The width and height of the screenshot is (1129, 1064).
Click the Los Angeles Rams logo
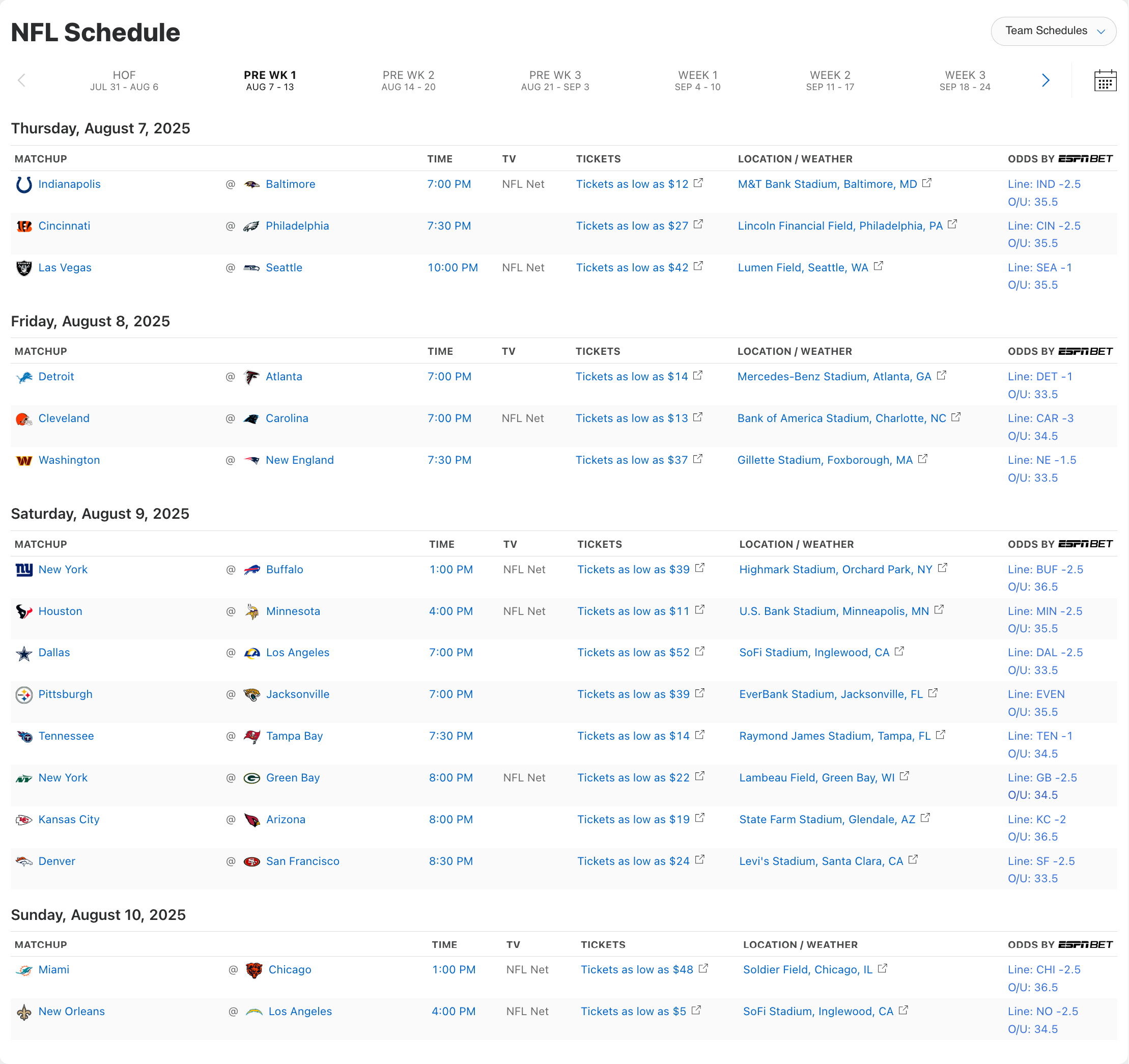pos(252,653)
